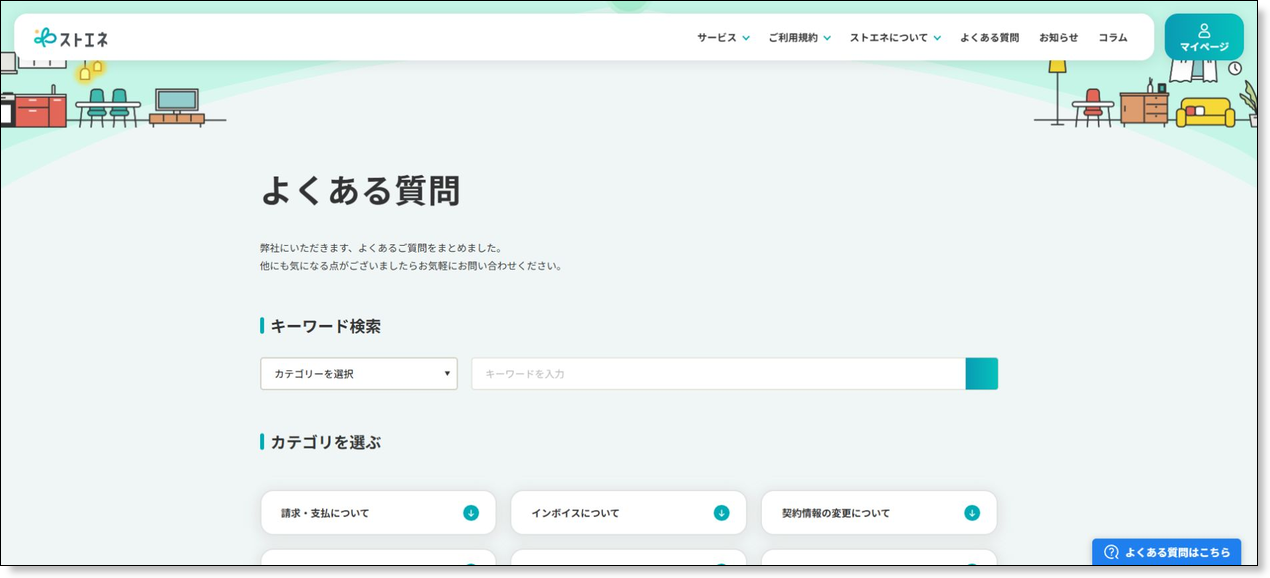1270x578 pixels.
Task: Select the インボイスについて category
Action: [628, 513]
